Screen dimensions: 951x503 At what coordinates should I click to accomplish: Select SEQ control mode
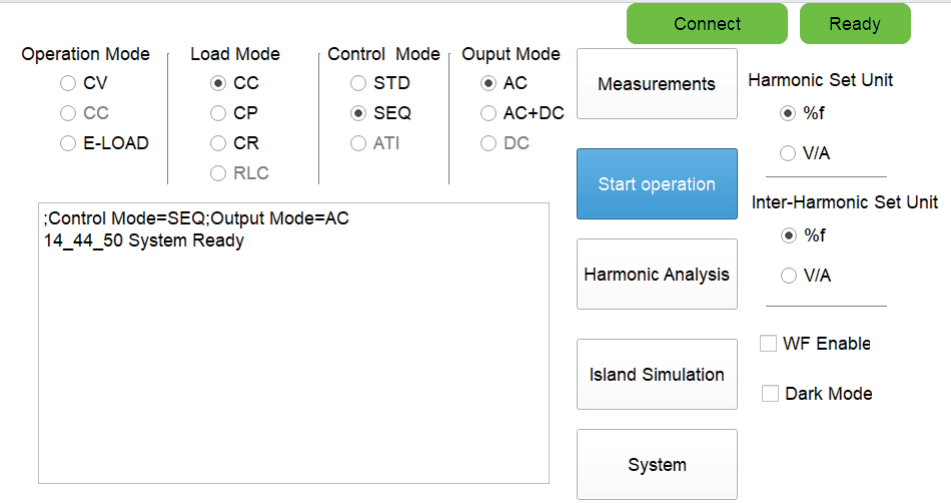click(x=358, y=114)
